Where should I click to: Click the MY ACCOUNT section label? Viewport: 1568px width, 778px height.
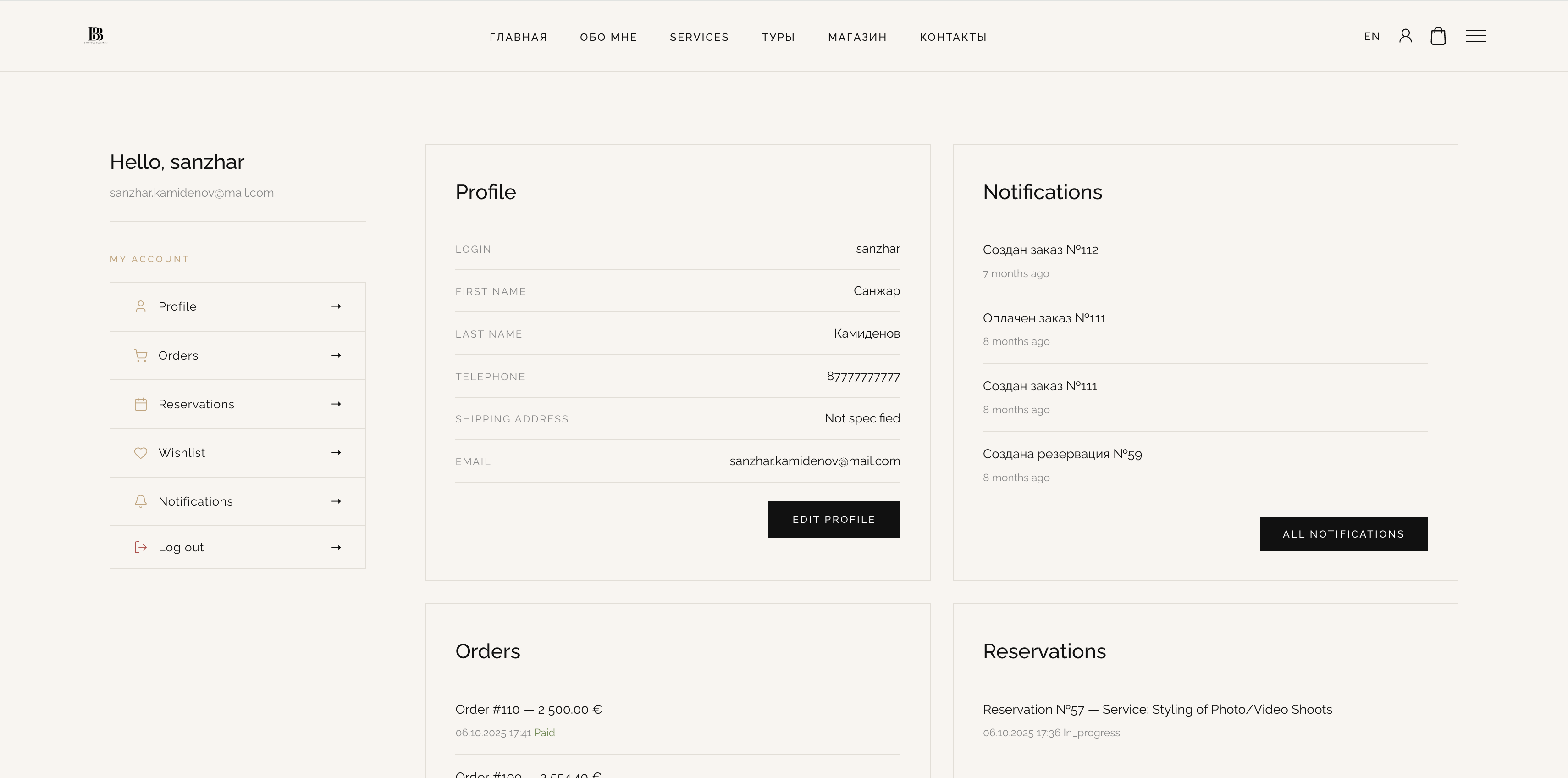tap(149, 259)
